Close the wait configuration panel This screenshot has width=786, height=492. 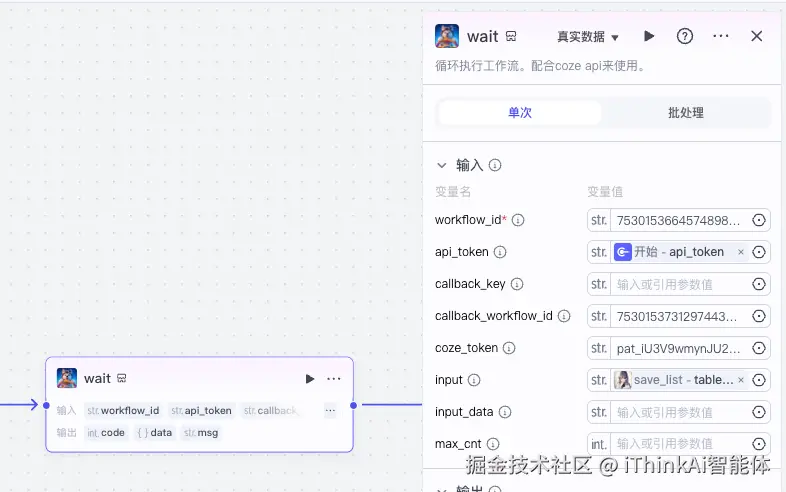click(x=757, y=36)
